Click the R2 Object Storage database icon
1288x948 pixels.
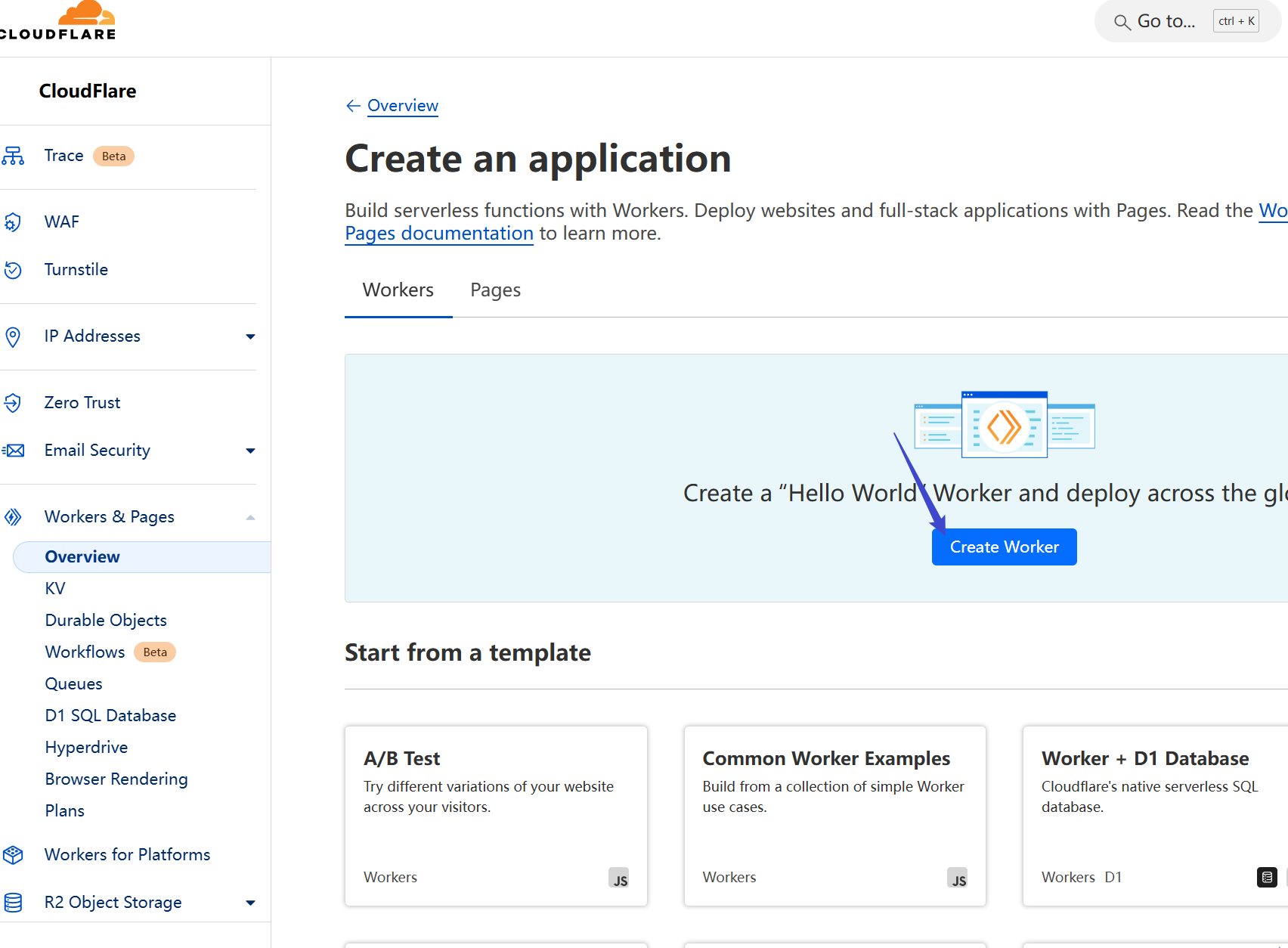coord(13,903)
